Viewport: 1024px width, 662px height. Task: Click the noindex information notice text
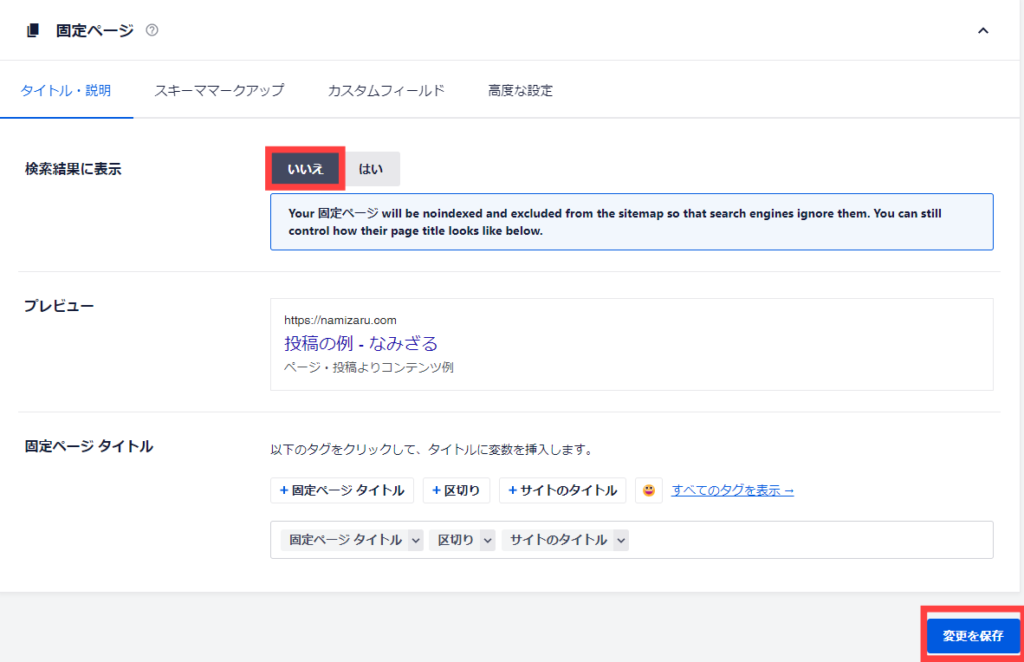click(x=615, y=222)
